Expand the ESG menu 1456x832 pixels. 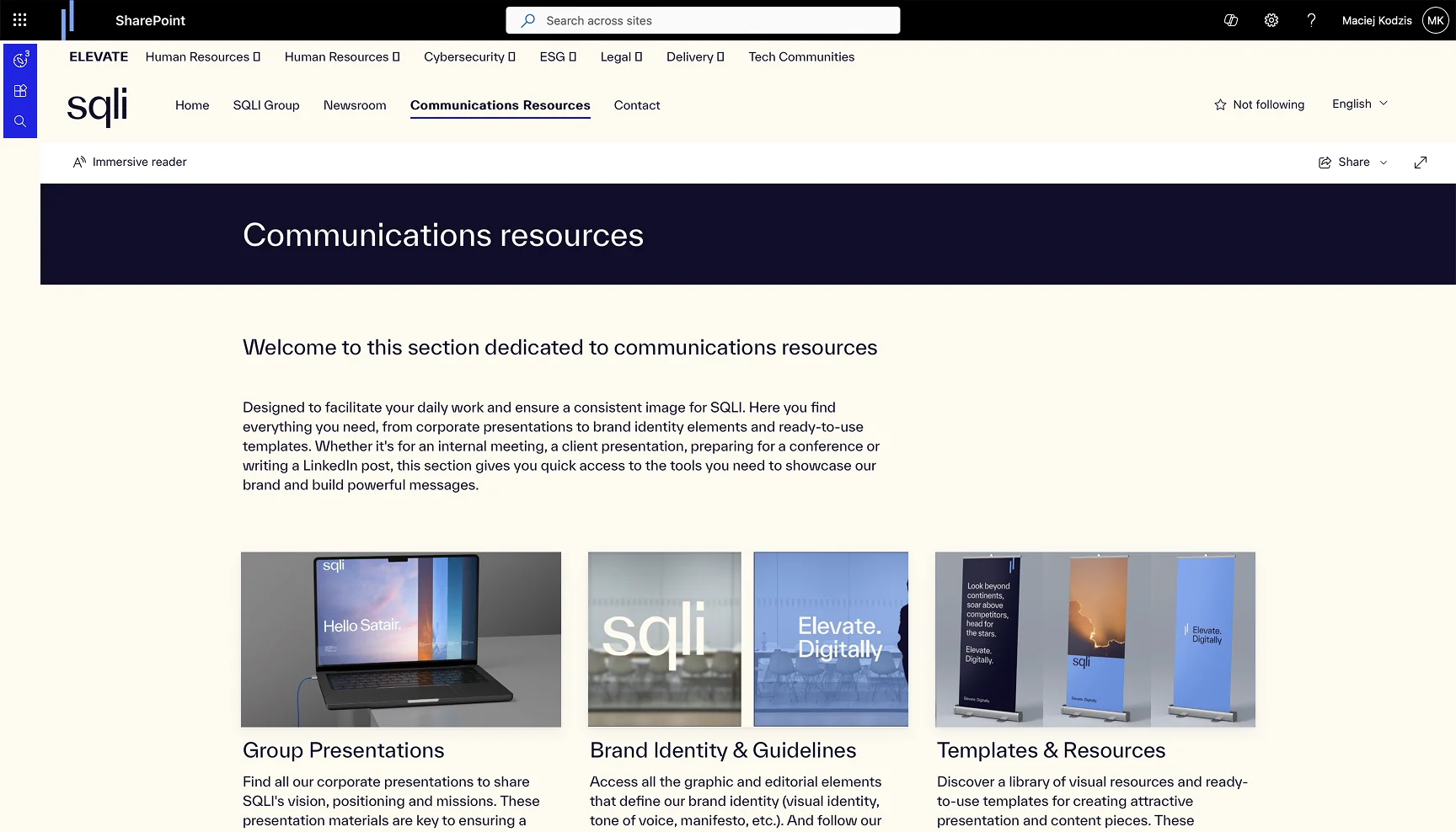[558, 56]
